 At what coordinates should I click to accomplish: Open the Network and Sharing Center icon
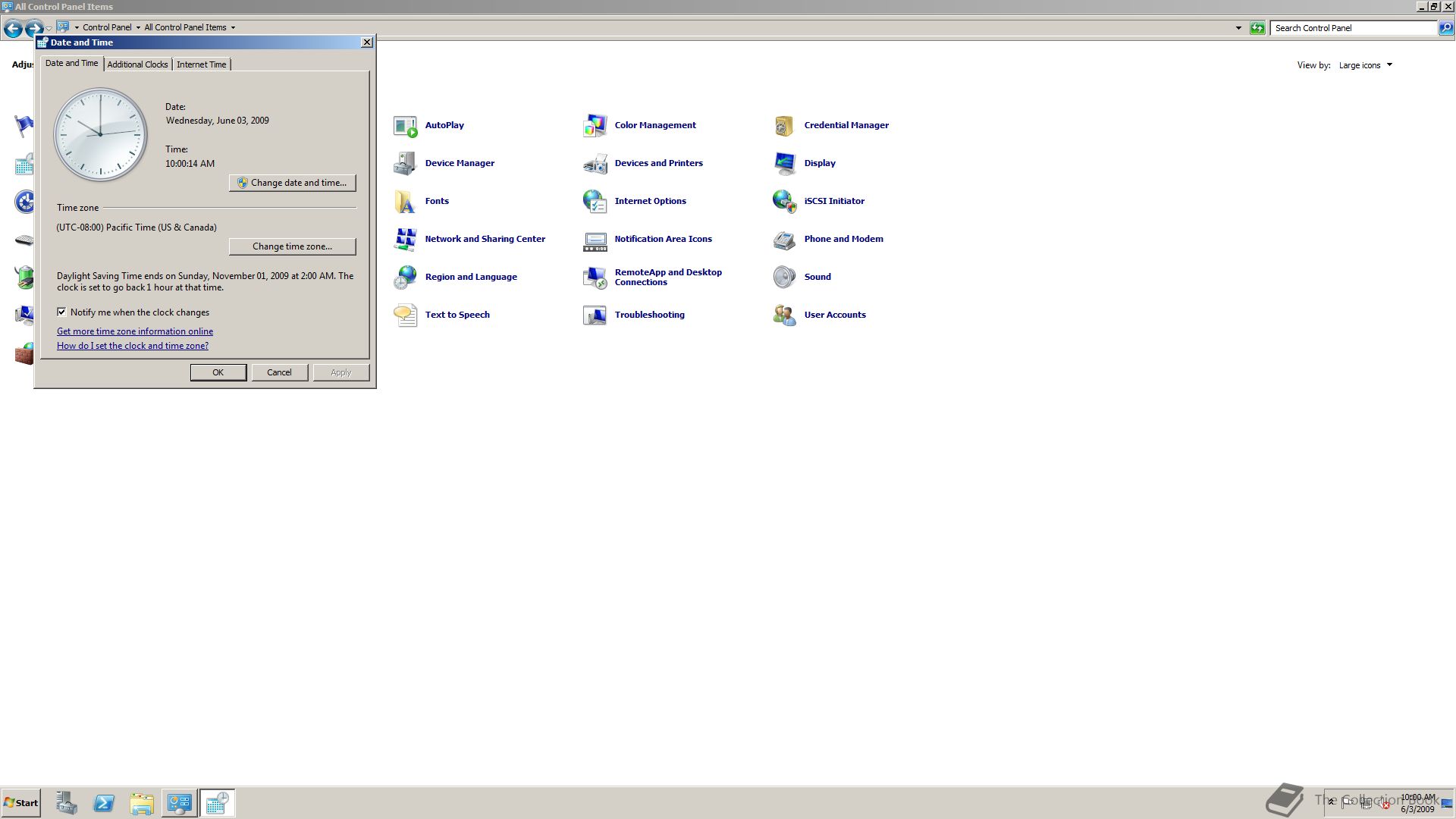406,240
